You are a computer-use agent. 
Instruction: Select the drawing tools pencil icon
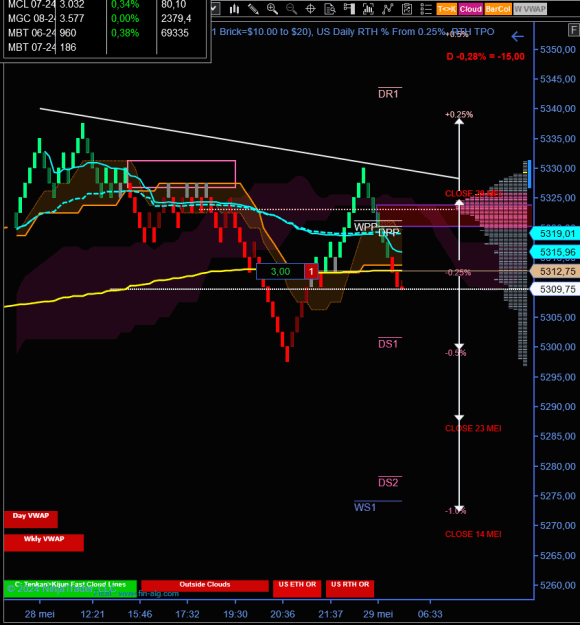pos(253,9)
